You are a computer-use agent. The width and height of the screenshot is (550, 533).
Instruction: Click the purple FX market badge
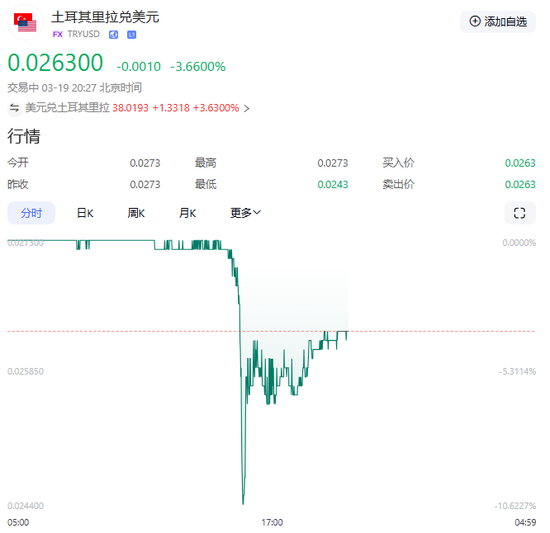pos(58,34)
